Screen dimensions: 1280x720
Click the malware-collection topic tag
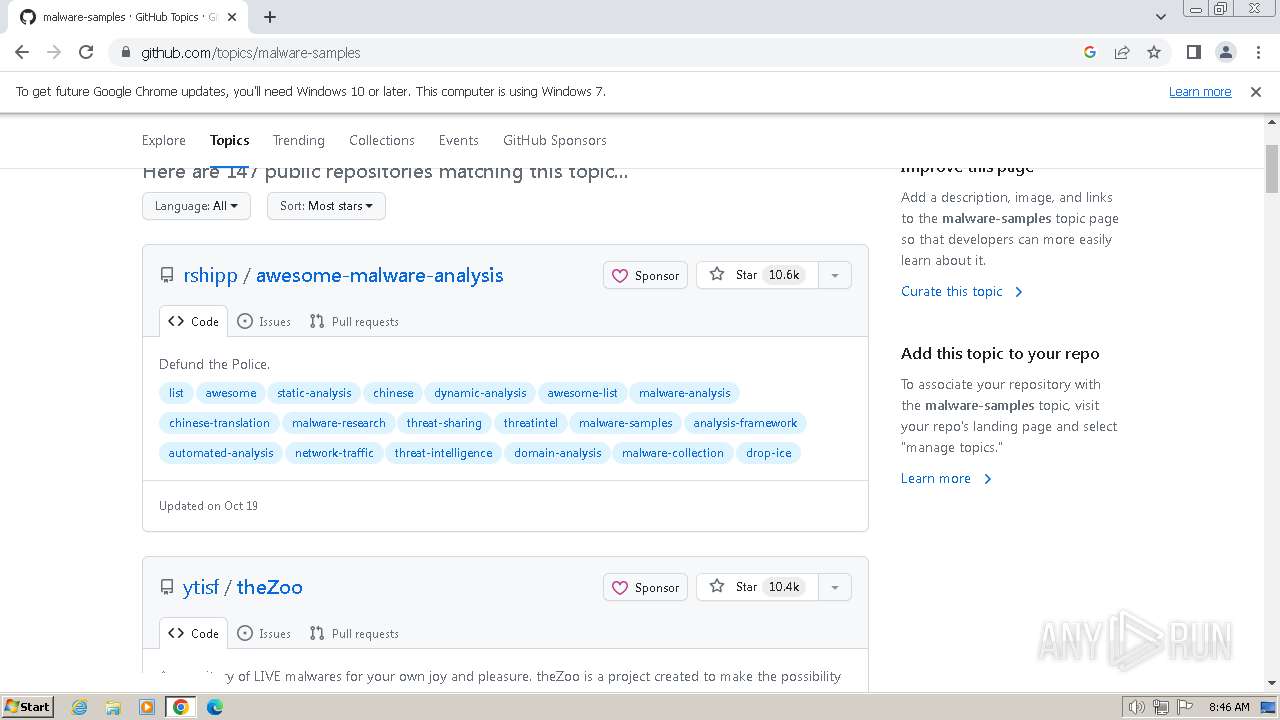click(673, 453)
